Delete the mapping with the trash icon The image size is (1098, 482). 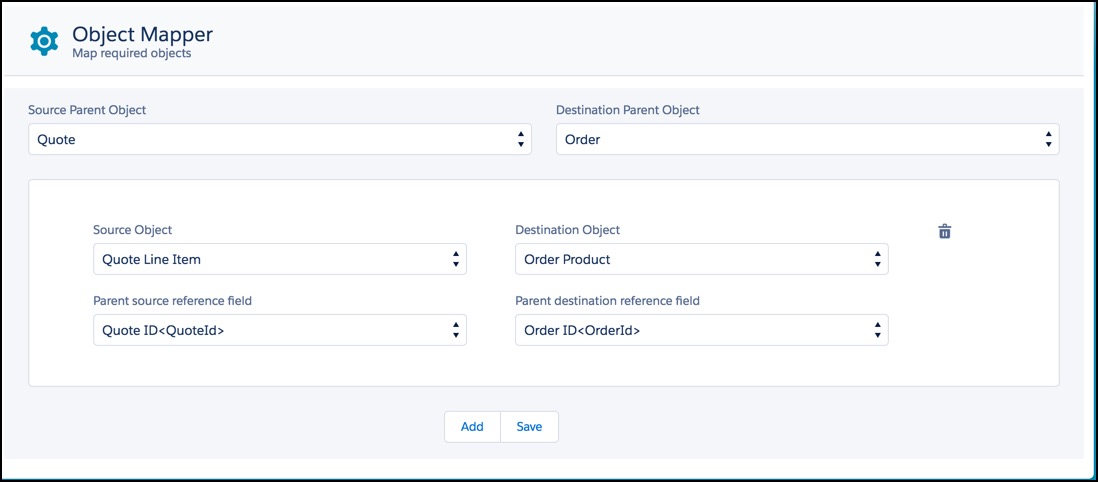pos(945,231)
